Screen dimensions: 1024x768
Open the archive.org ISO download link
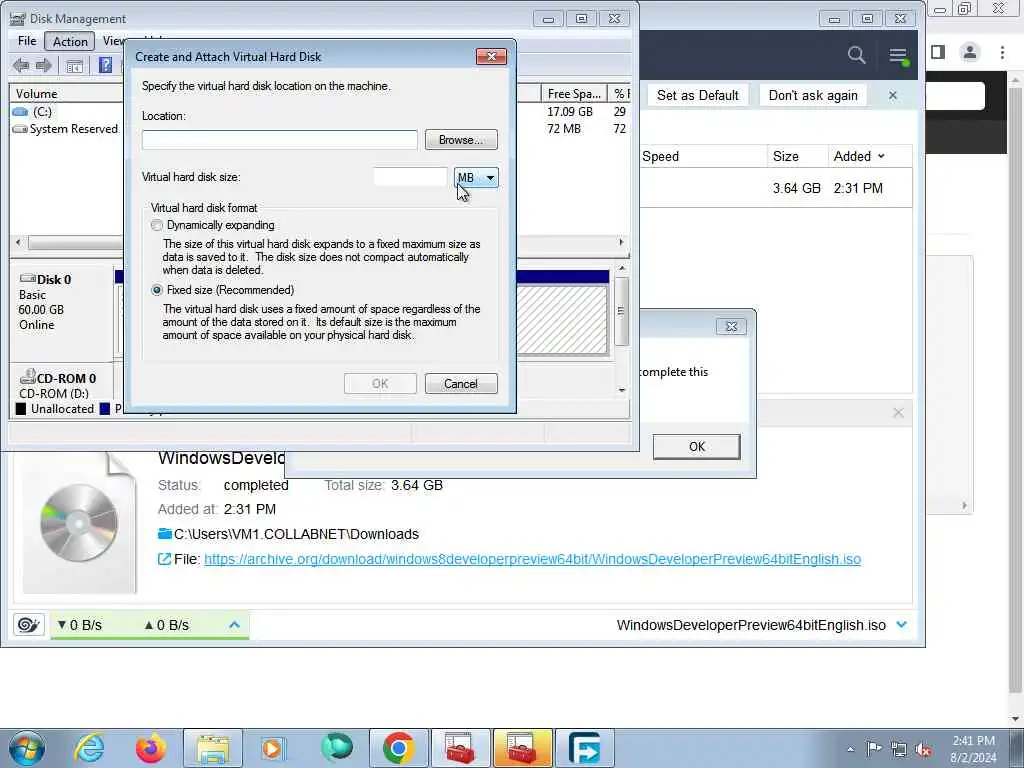click(532, 559)
